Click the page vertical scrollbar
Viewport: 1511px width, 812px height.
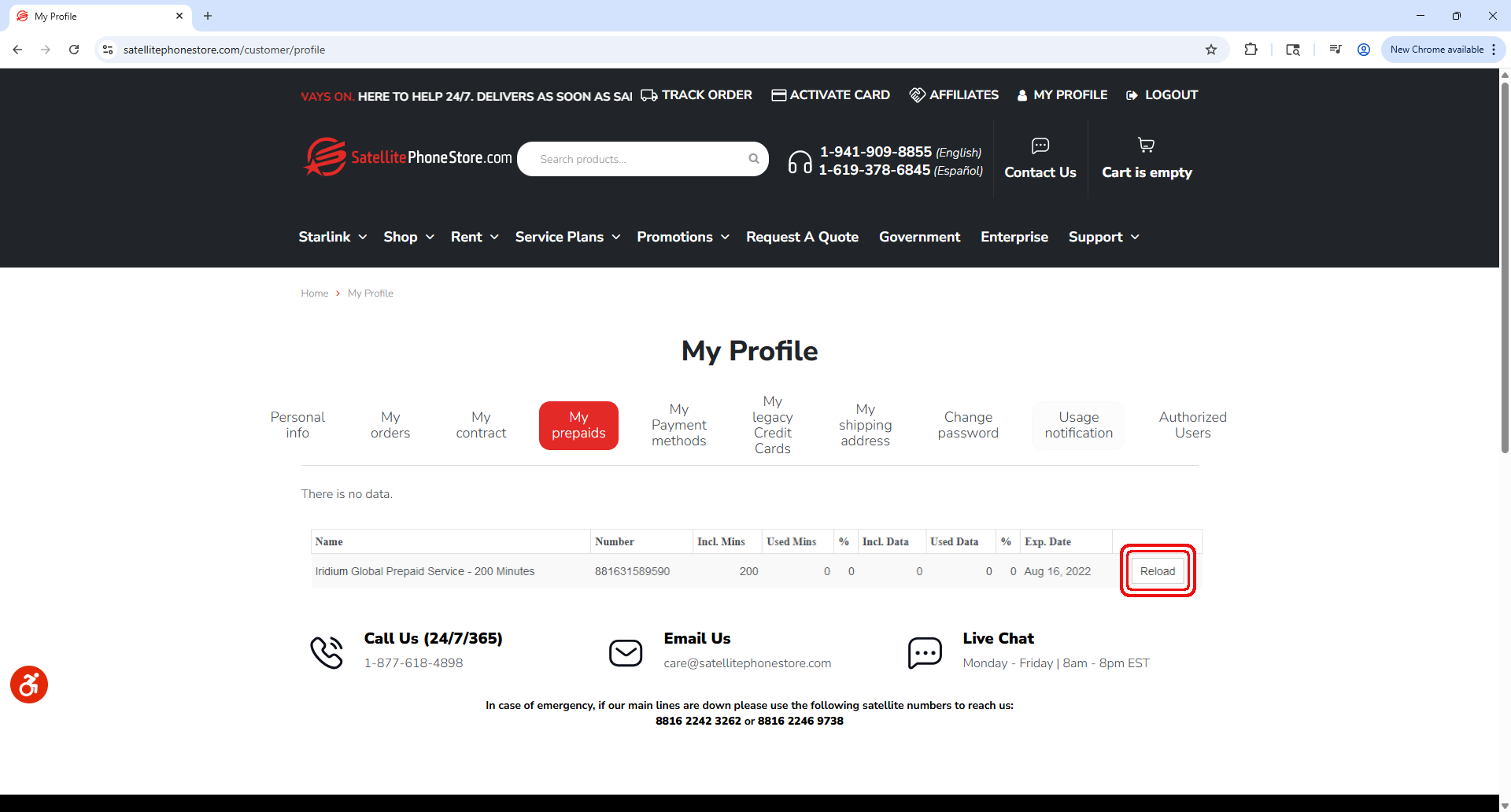pyautogui.click(x=1505, y=268)
